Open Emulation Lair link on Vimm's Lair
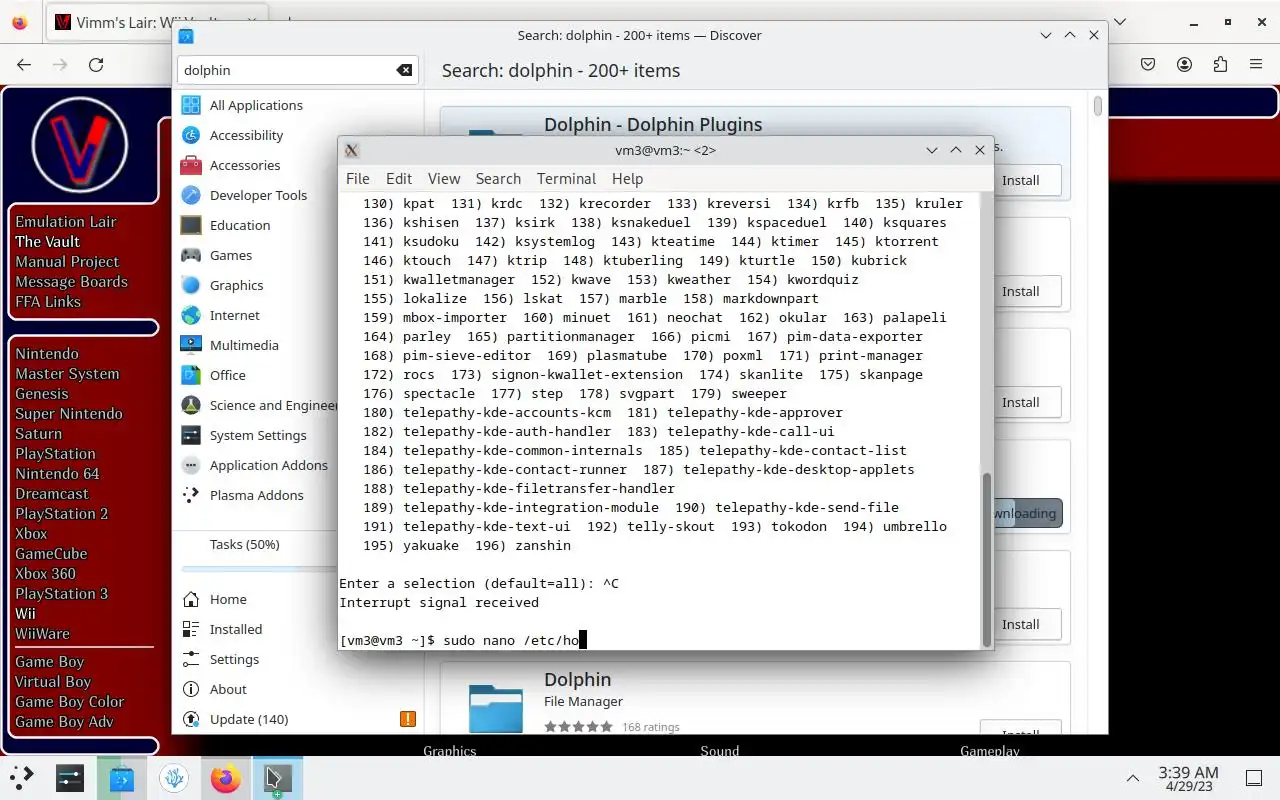 (x=66, y=221)
